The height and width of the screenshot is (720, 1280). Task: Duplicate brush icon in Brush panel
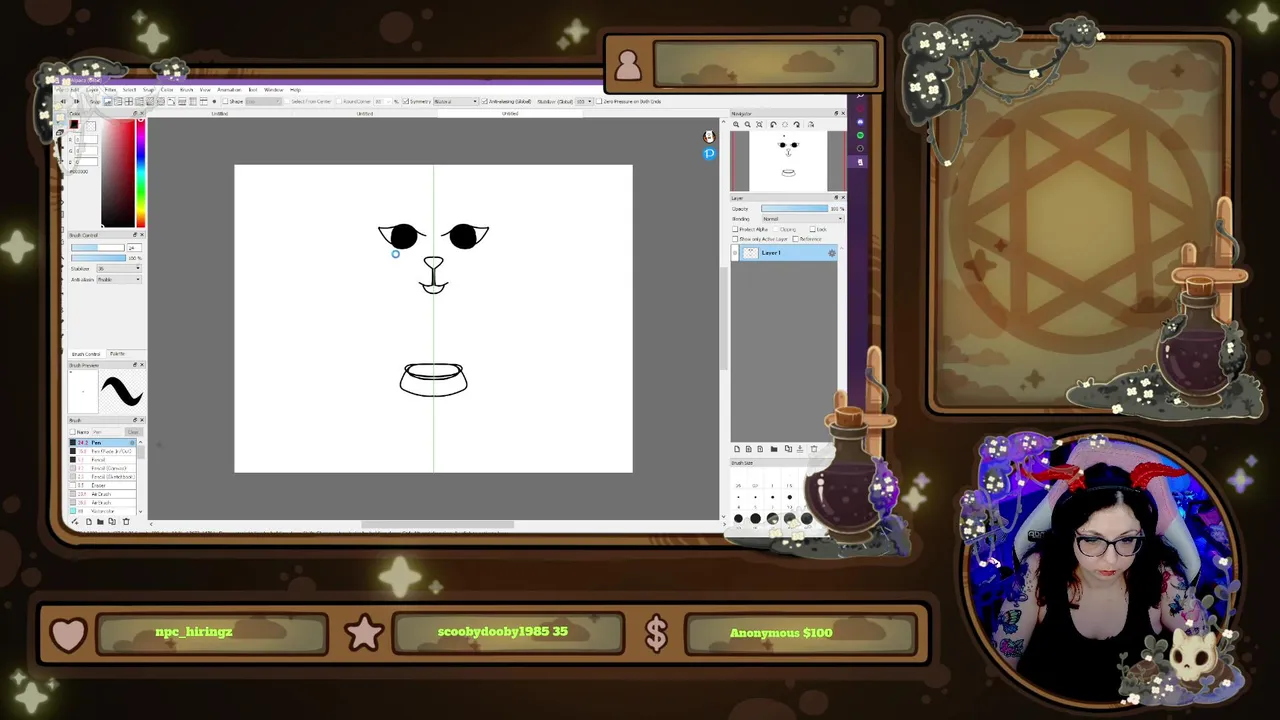112,521
